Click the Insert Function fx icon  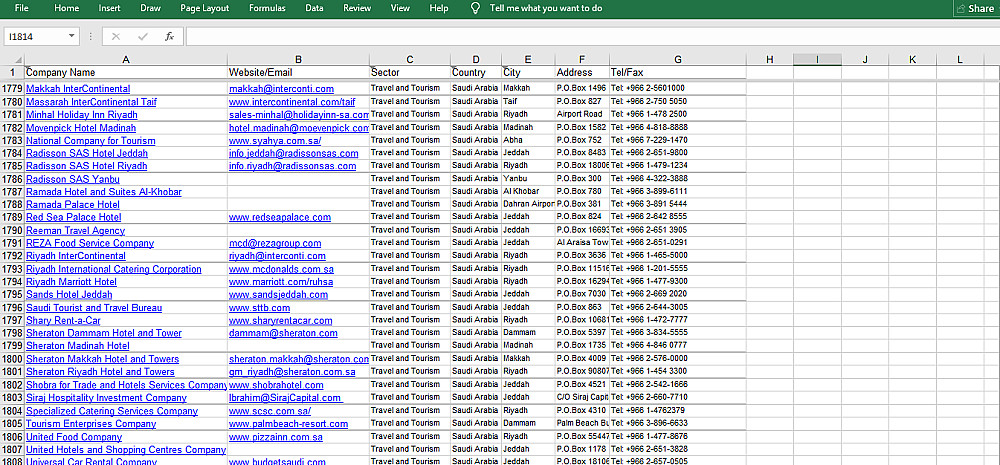pos(169,36)
